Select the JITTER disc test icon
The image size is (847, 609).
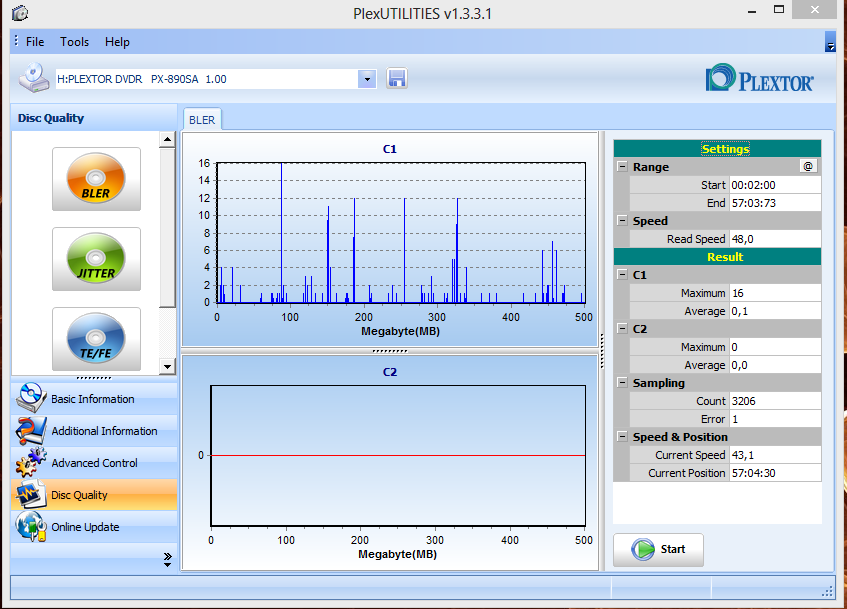(x=96, y=259)
